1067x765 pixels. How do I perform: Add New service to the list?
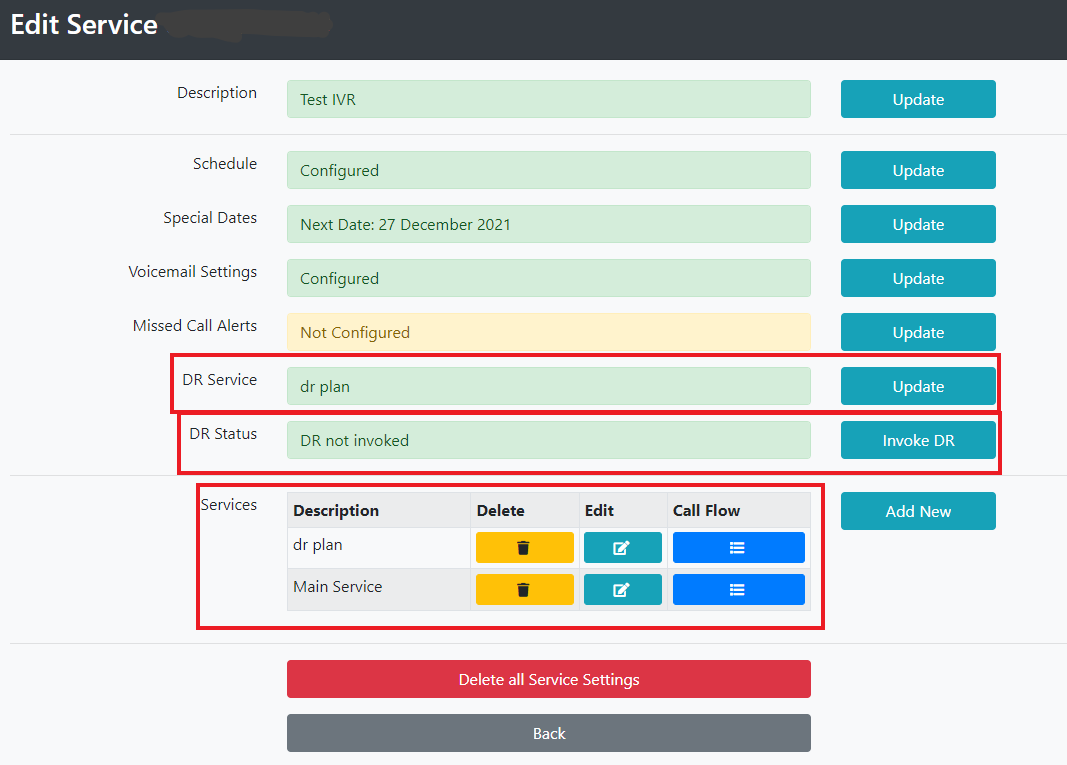917,511
